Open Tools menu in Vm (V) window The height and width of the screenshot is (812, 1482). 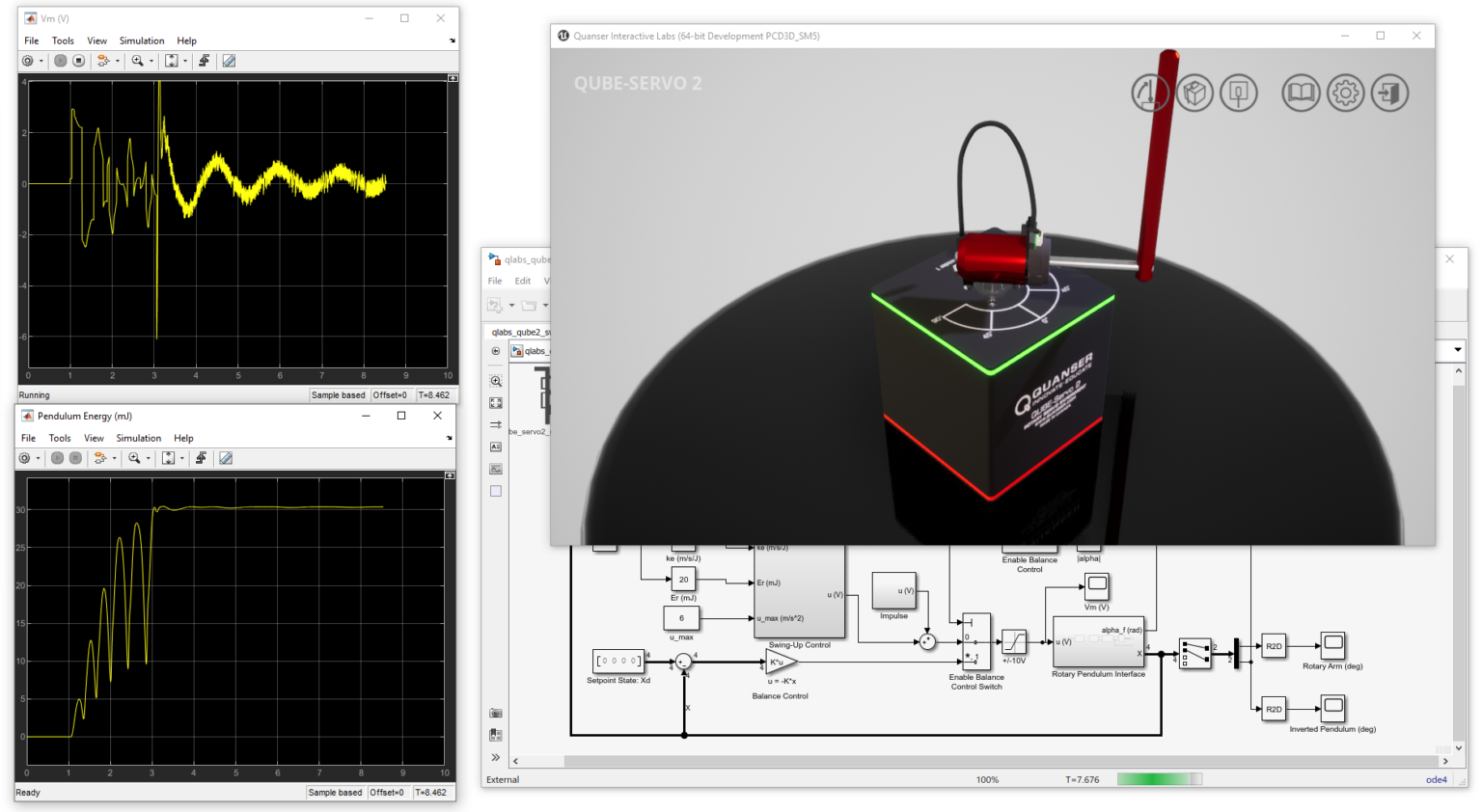[63, 41]
